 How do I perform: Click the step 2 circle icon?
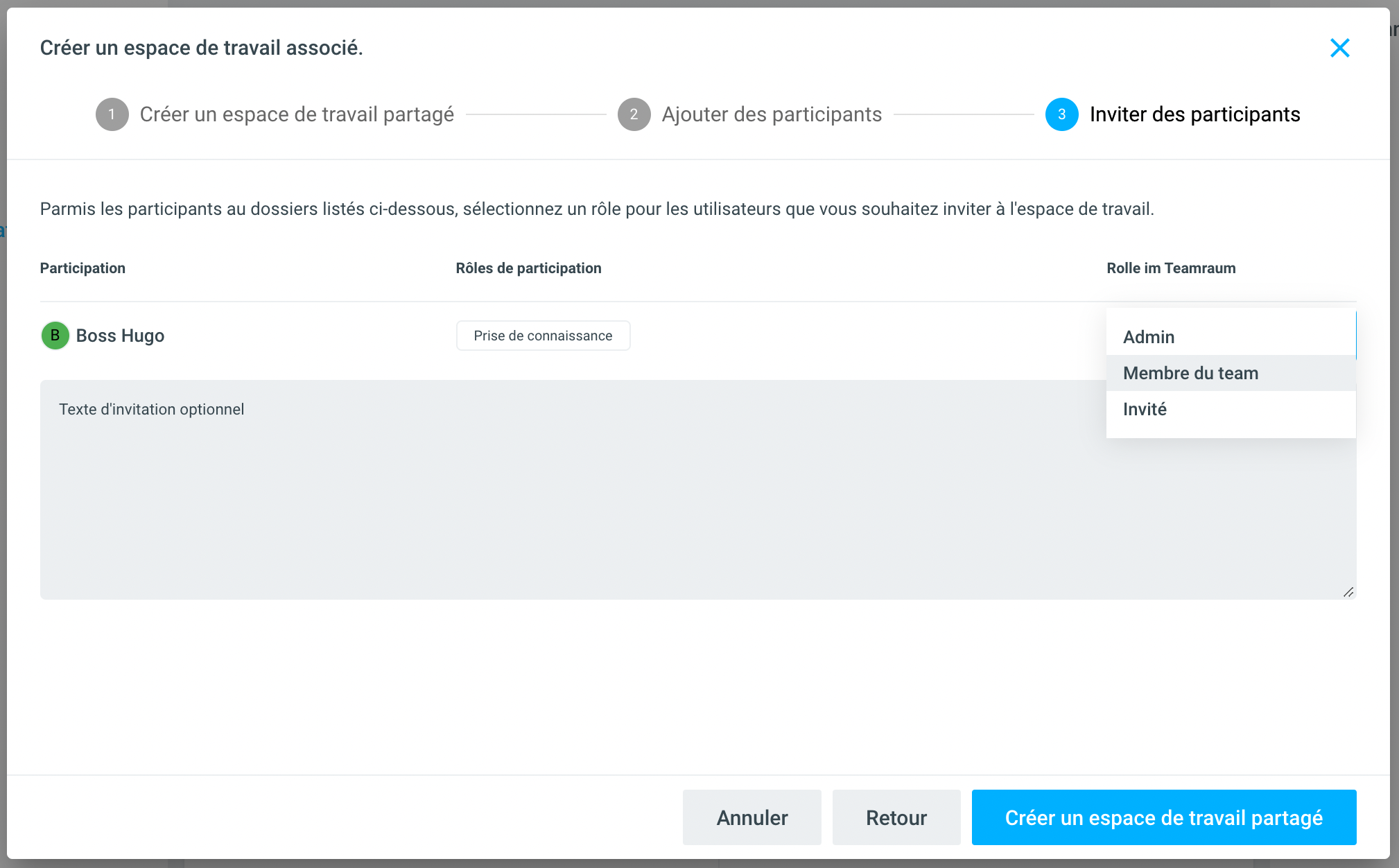pyautogui.click(x=634, y=114)
